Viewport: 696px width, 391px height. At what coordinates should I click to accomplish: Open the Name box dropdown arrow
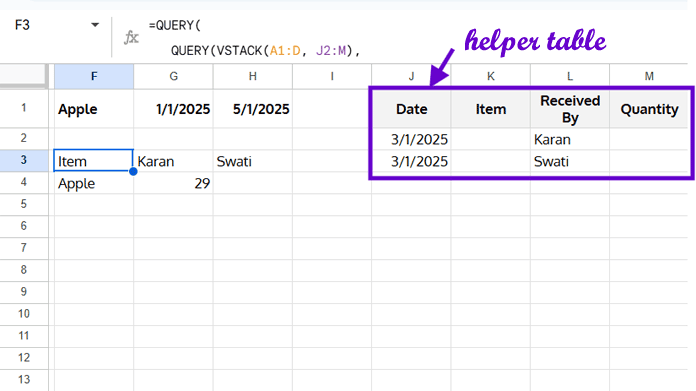point(95,25)
